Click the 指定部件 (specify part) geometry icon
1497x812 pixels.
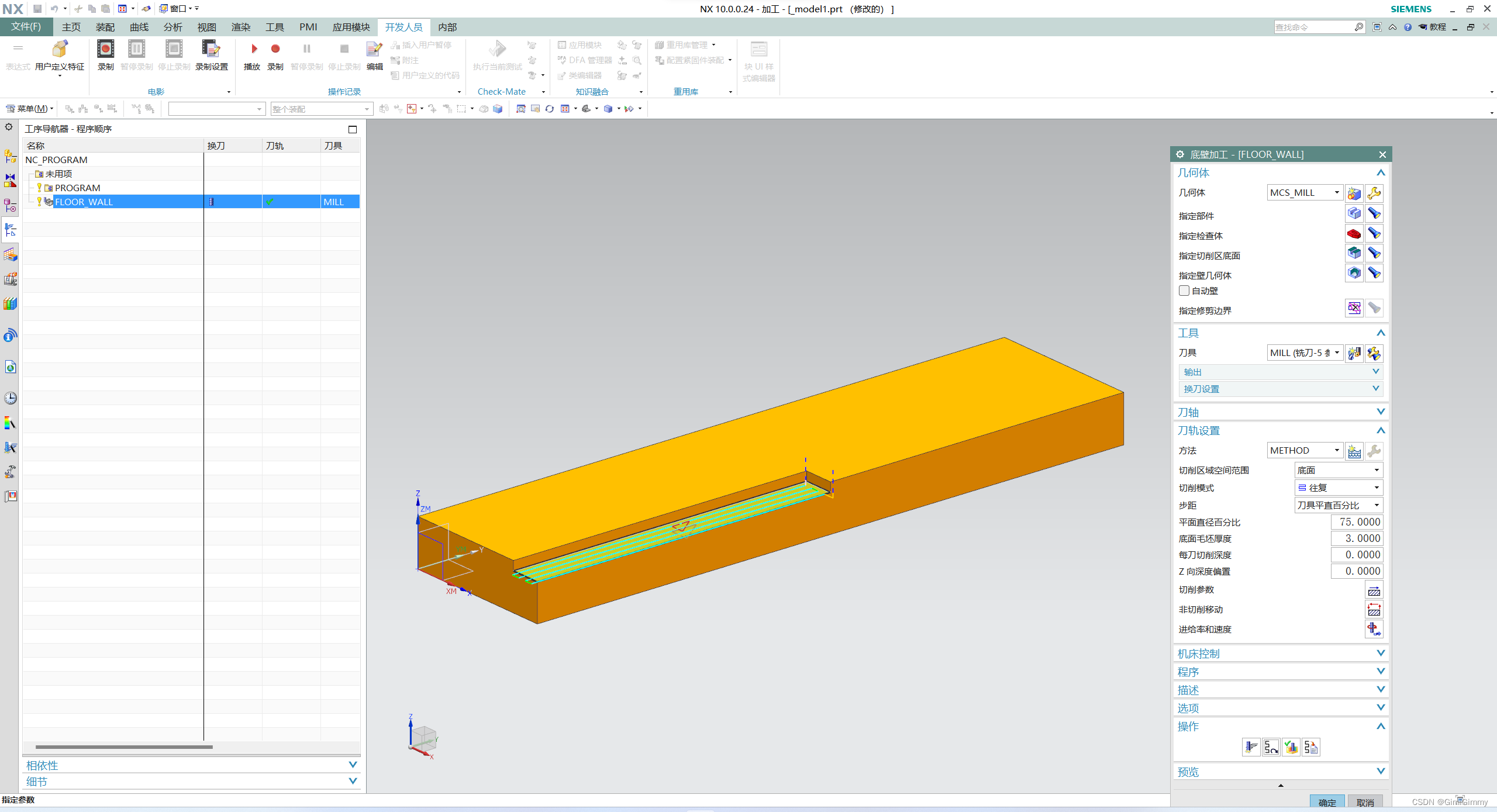(1354, 214)
